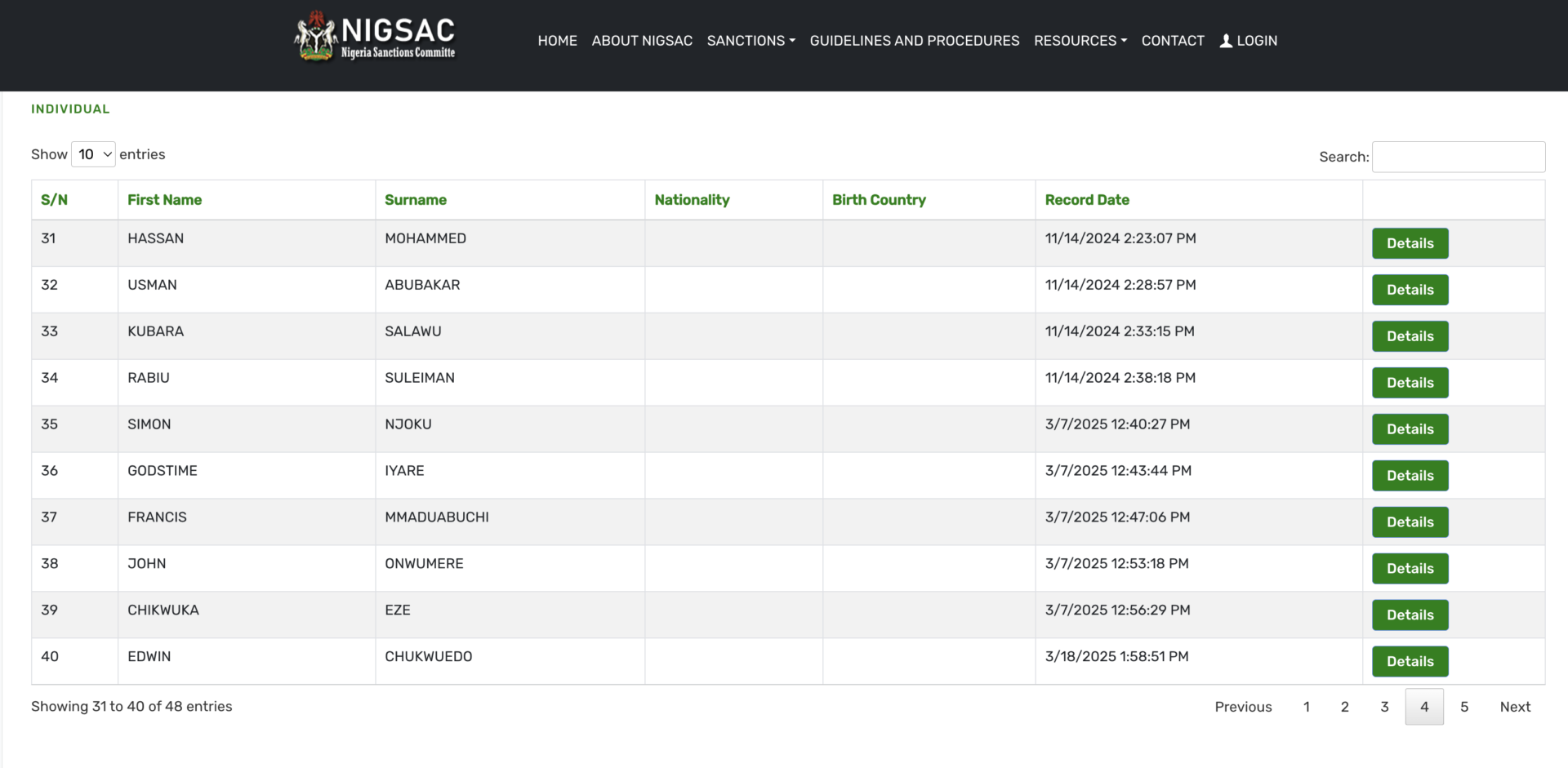Go to the Next page

click(x=1514, y=707)
